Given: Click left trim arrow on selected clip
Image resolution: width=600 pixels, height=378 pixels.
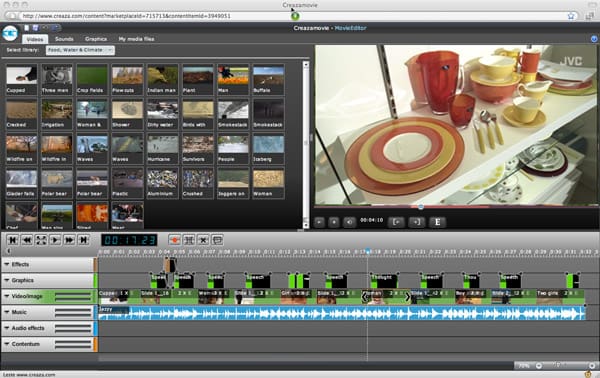Looking at the screenshot, I should (365, 297).
